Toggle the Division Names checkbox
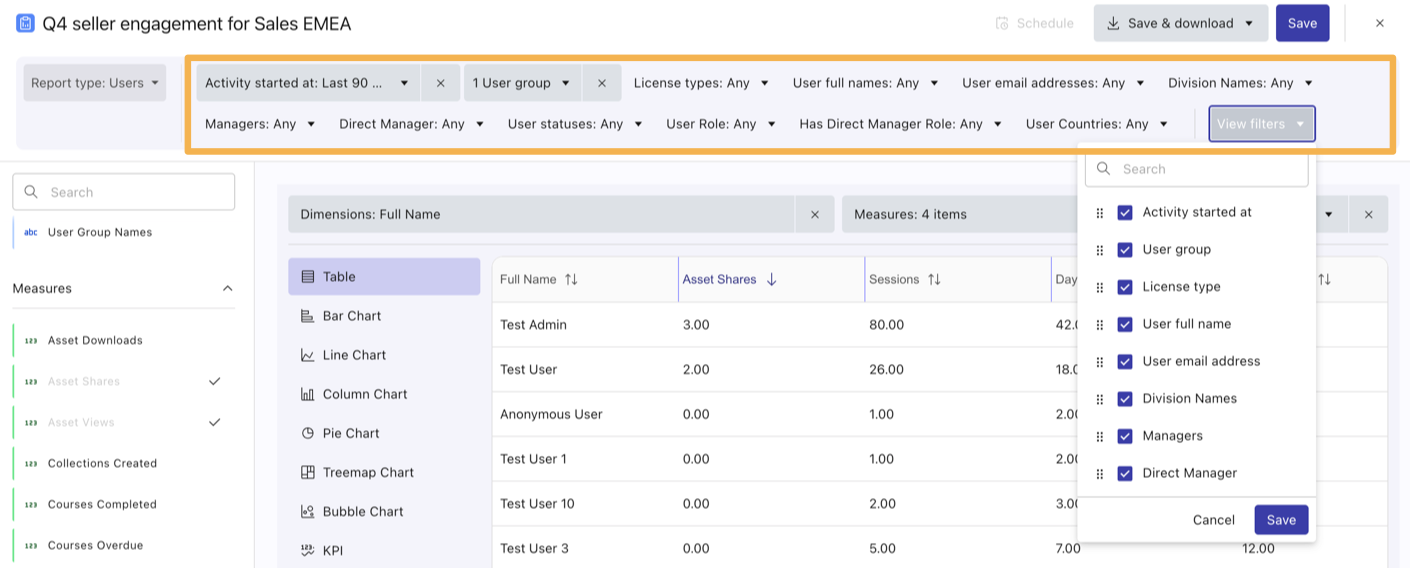 1125,399
